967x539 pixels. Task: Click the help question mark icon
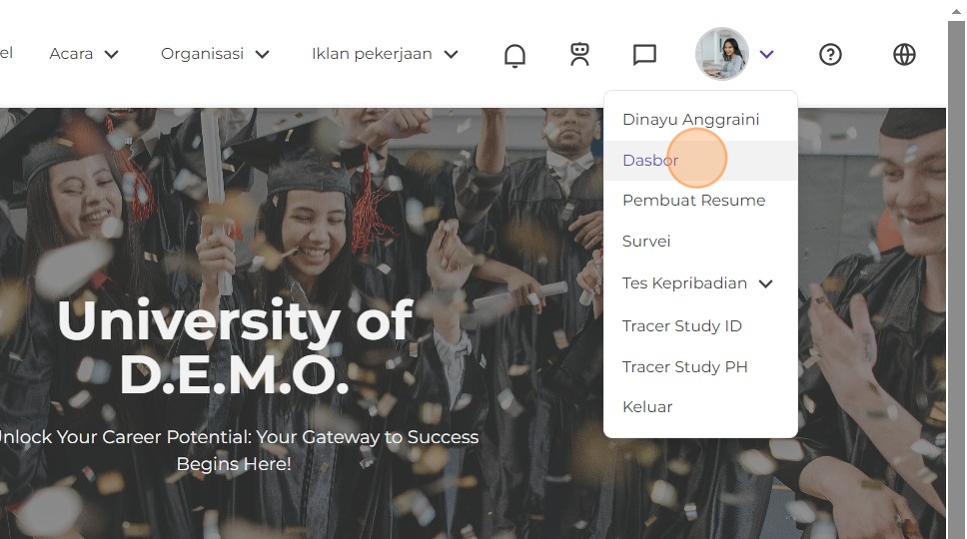pyautogui.click(x=830, y=54)
